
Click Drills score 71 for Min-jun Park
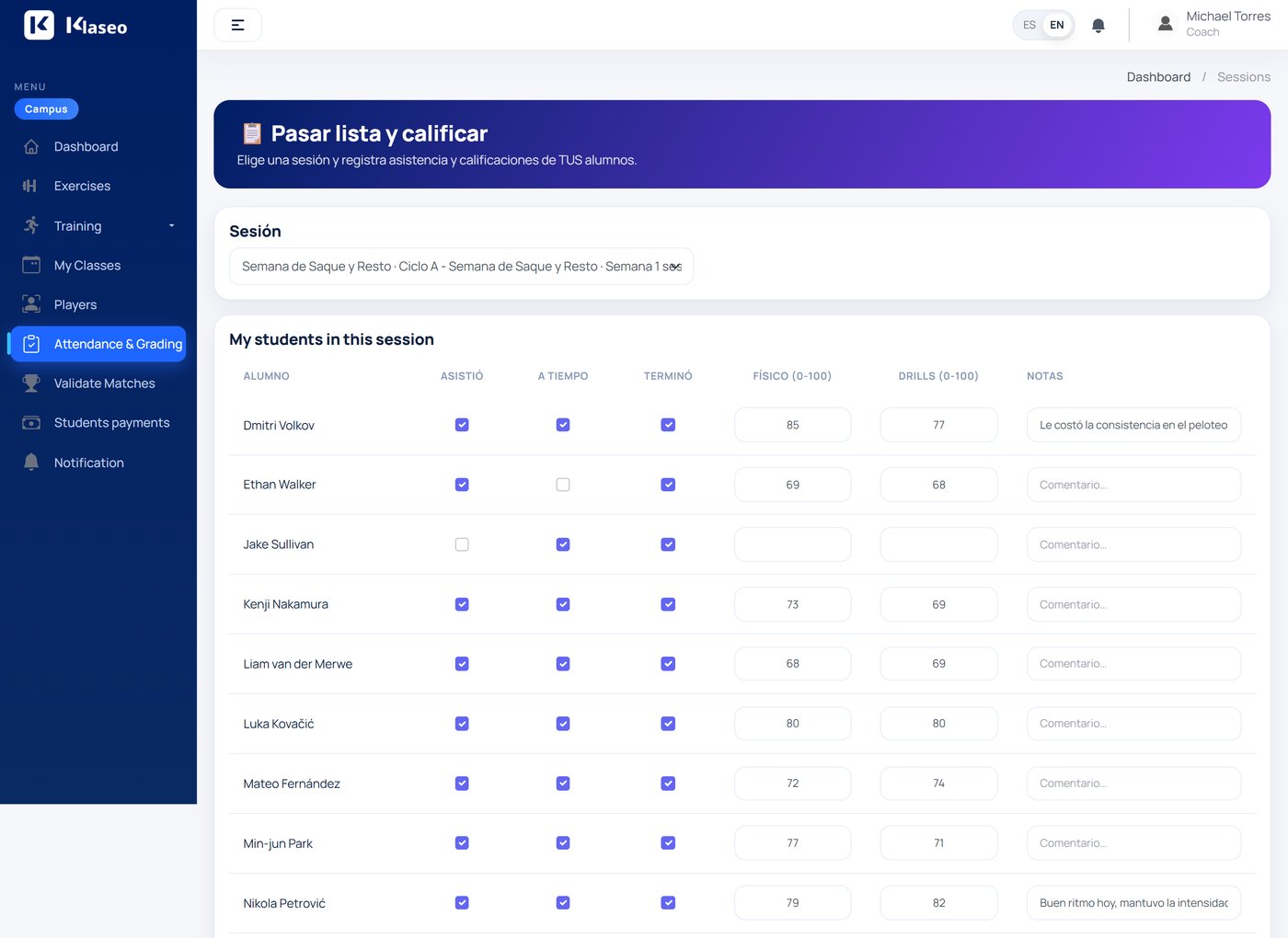pyautogui.click(x=938, y=843)
